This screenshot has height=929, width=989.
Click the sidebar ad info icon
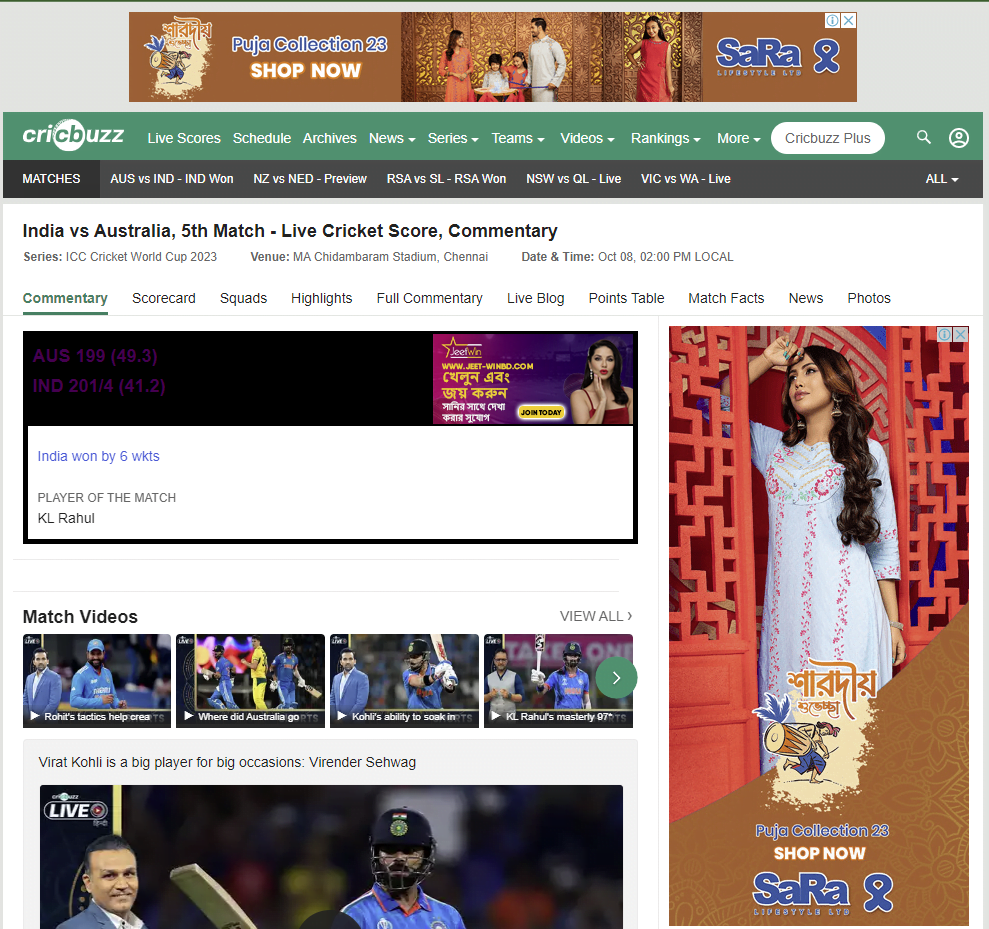(x=944, y=334)
